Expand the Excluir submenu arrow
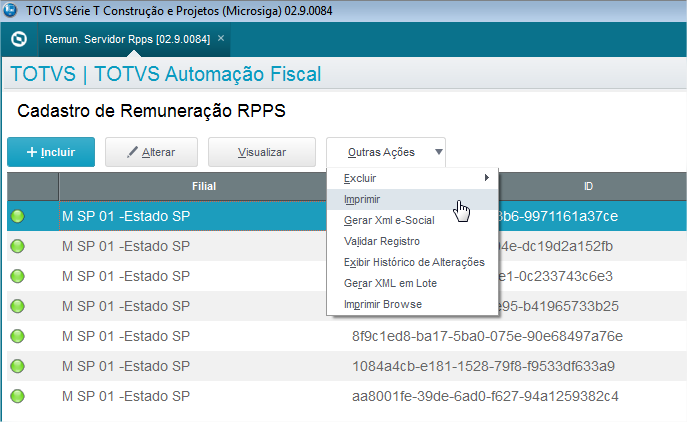This screenshot has width=687, height=422. (x=486, y=178)
